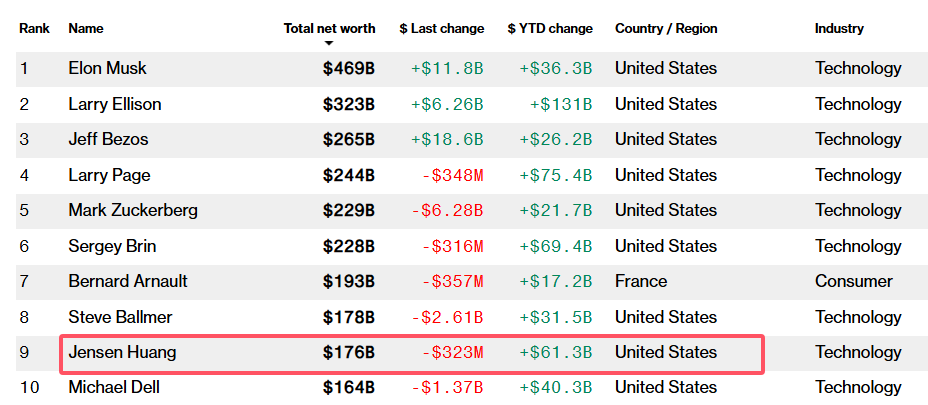This screenshot has width=928, height=405.
Task: Click the Consumer industry cell
Action: point(853,281)
